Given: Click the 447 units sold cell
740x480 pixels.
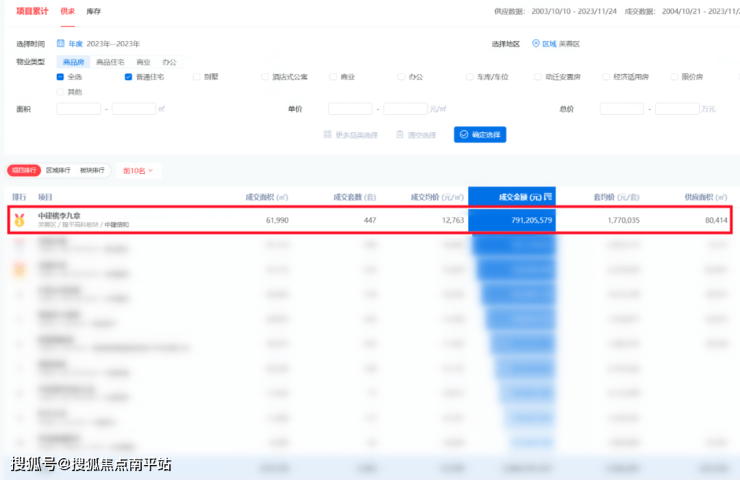Looking at the screenshot, I should click(x=370, y=220).
